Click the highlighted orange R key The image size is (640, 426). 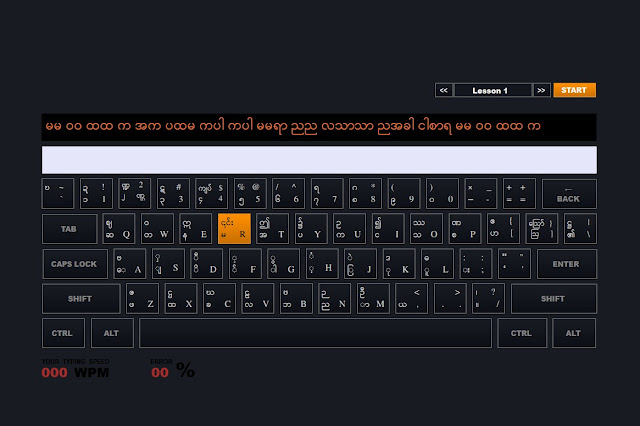click(234, 229)
